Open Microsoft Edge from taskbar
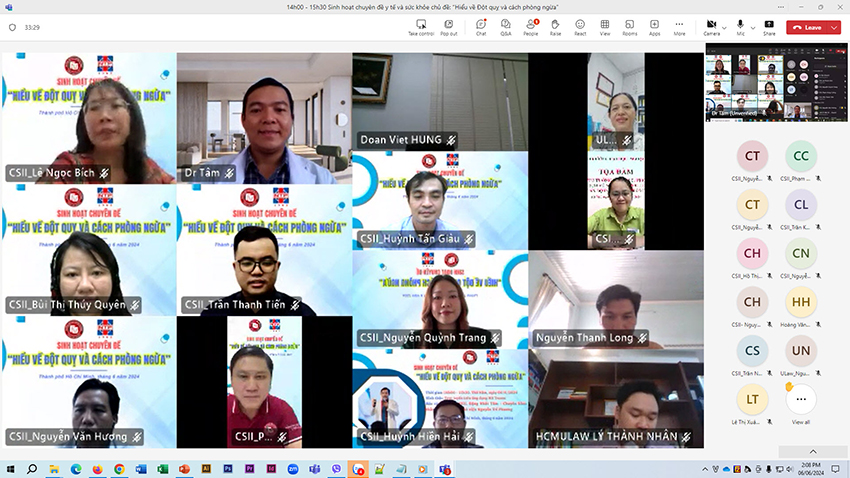Image resolution: width=850 pixels, height=478 pixels. [76, 469]
